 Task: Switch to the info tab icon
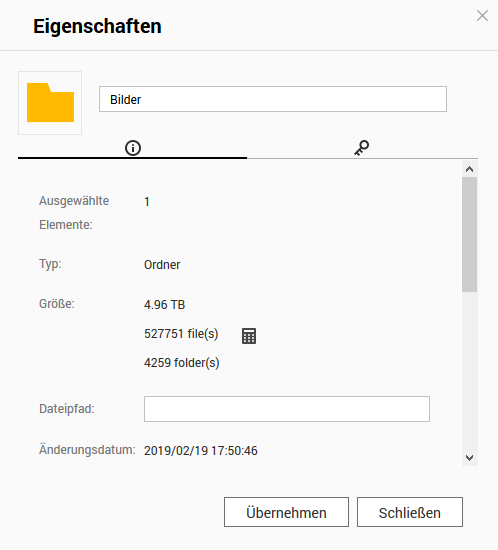(133, 148)
